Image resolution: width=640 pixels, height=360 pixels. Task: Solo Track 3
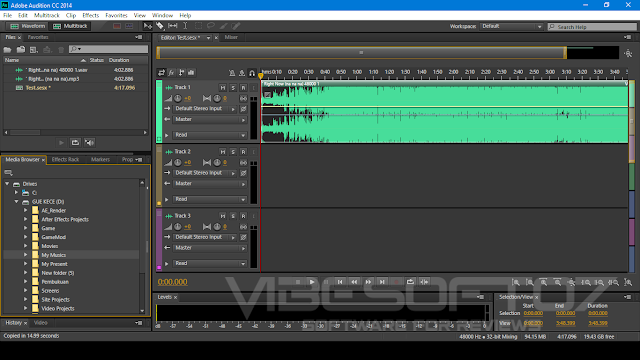(x=233, y=216)
